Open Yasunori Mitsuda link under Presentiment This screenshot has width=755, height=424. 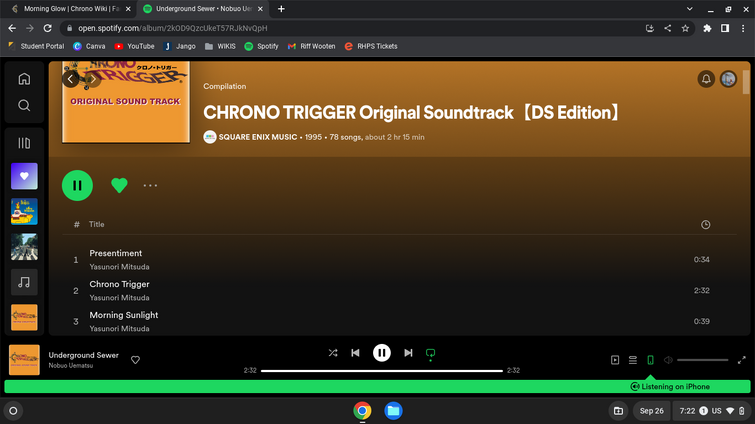(119, 267)
